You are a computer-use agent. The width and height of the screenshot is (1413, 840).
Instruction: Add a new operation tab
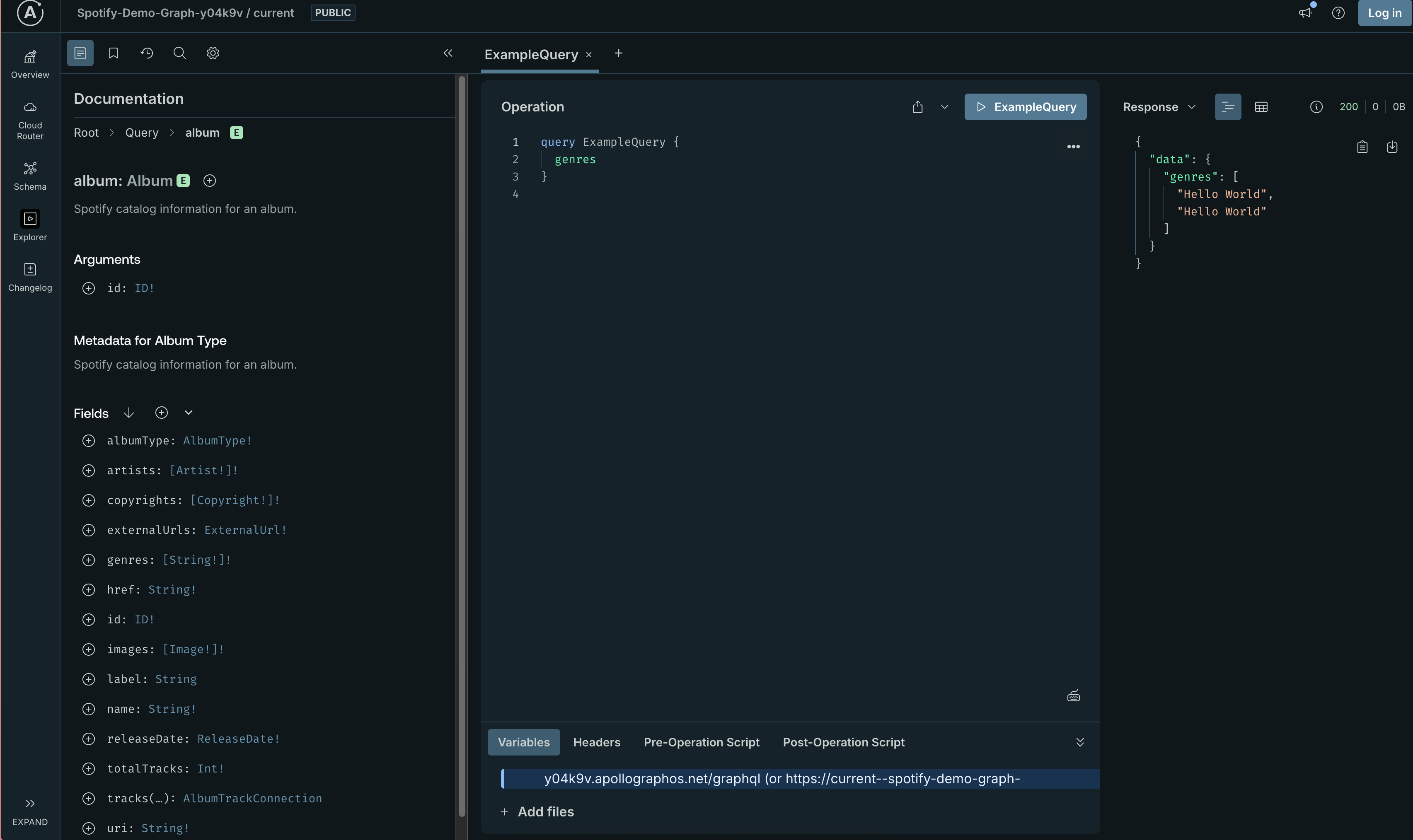pos(619,53)
